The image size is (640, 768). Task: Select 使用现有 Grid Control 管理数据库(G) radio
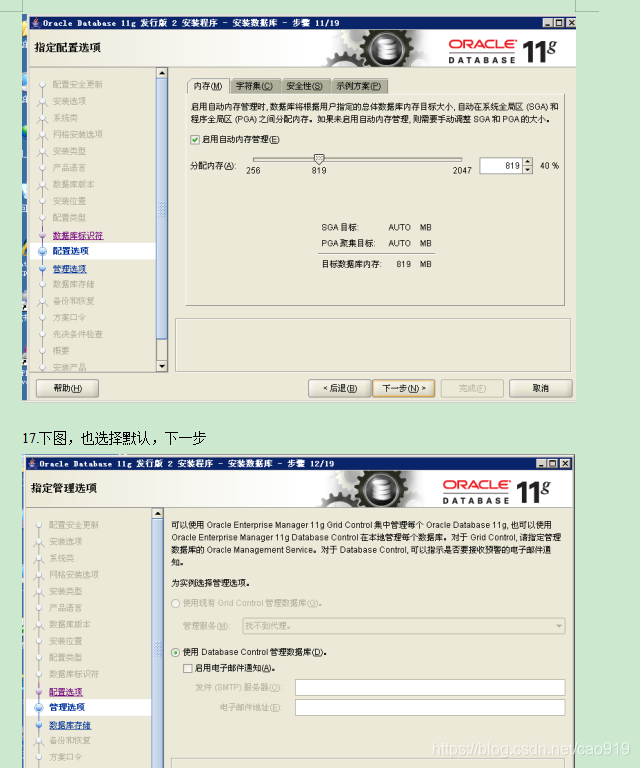click(x=175, y=603)
